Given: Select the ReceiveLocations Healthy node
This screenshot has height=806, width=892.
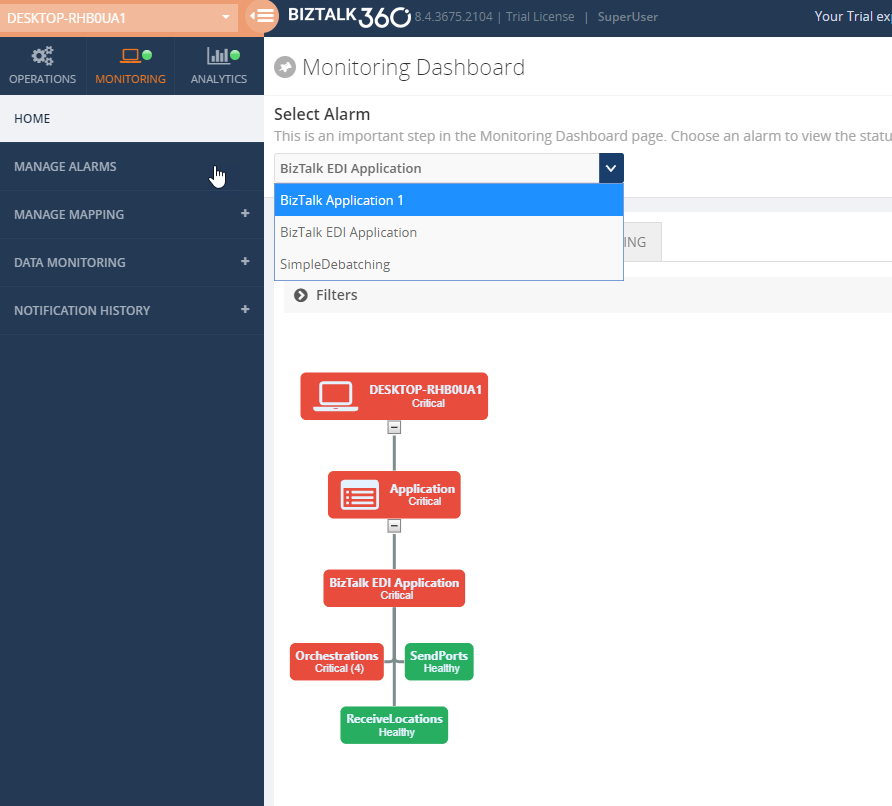Looking at the screenshot, I should pyautogui.click(x=394, y=725).
